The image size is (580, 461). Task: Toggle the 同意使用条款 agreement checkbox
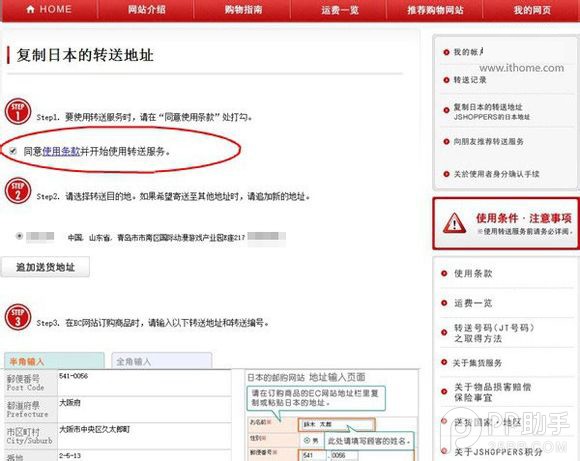coord(13,151)
